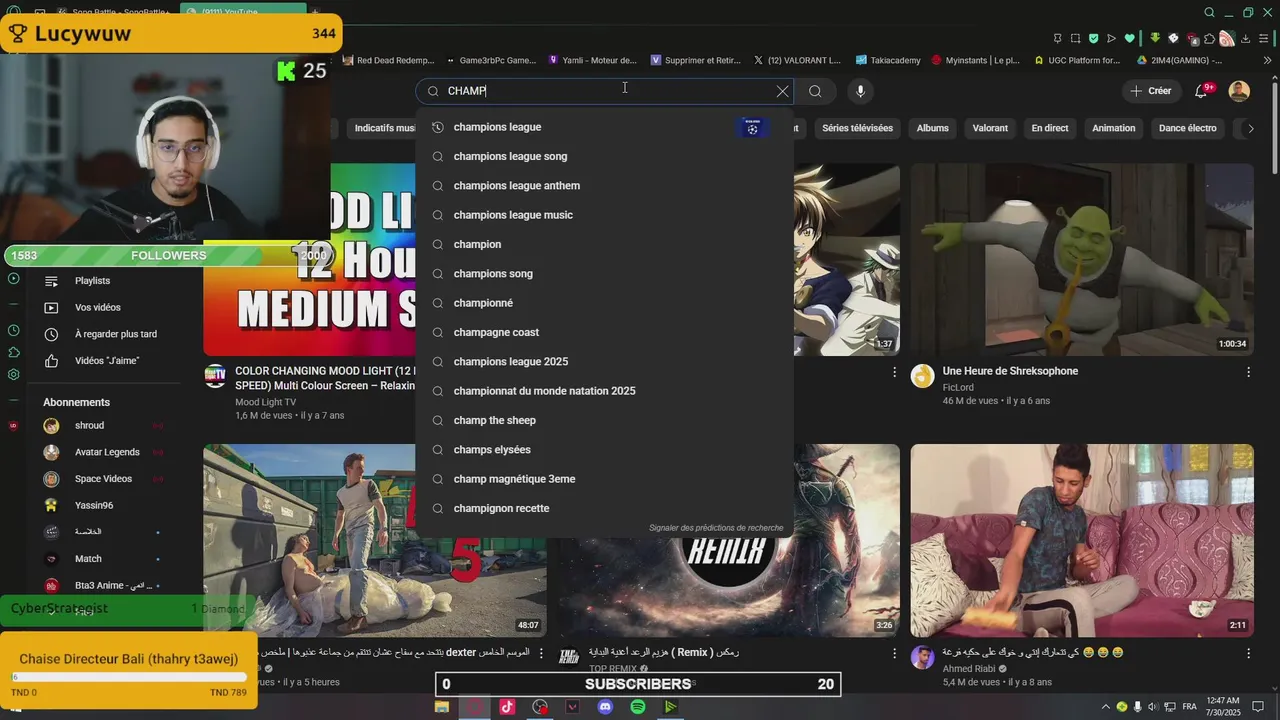Viewport: 1280px width, 720px height.
Task: Open browser downloads arrow icon
Action: (x=1246, y=38)
